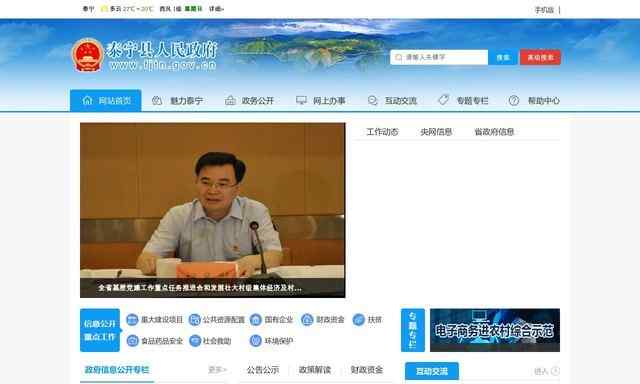This screenshot has width=640, height=384.
Task: Switch to the 省政府信息 tab
Action: (x=494, y=132)
